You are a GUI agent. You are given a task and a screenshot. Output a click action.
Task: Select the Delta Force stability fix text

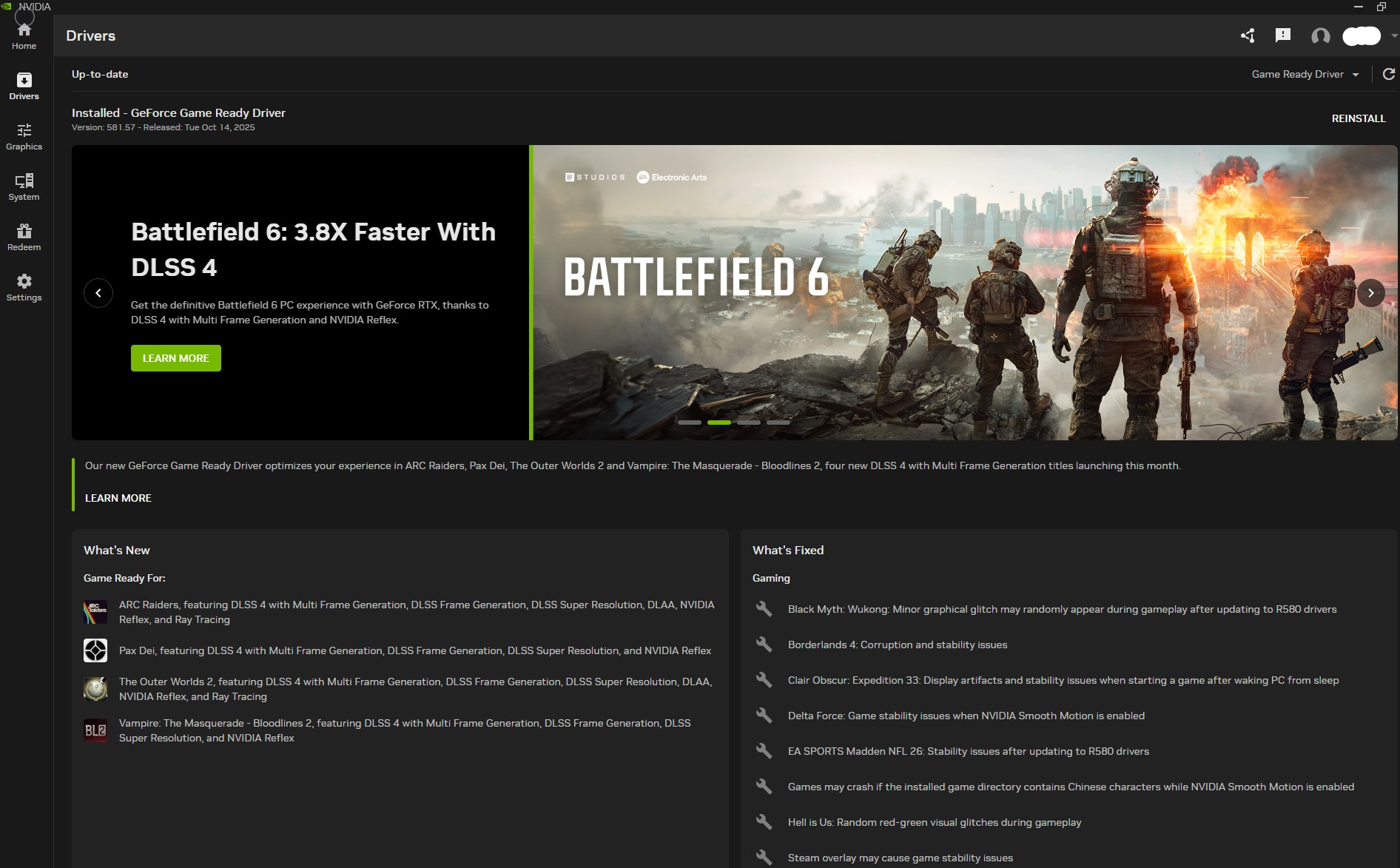coord(966,716)
